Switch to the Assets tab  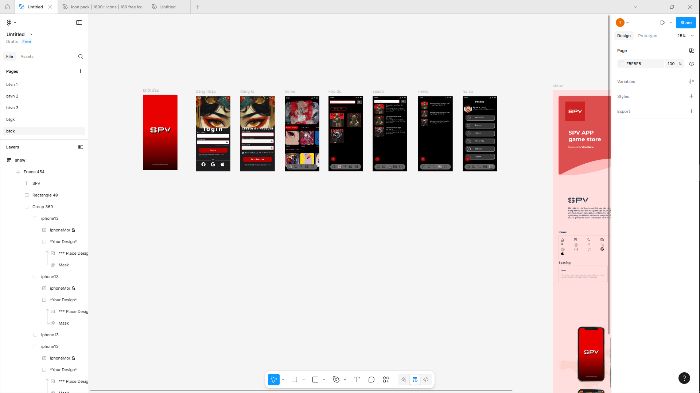[x=27, y=57]
